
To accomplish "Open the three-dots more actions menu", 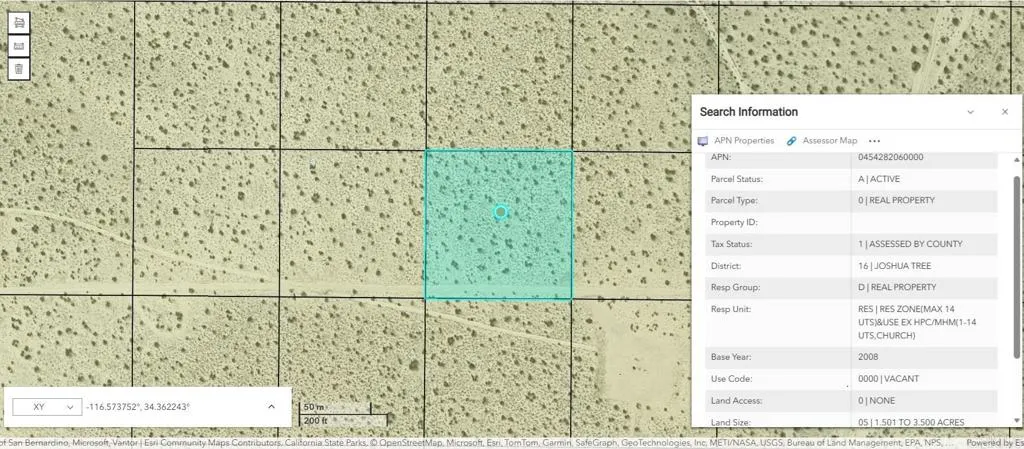I will point(874,141).
